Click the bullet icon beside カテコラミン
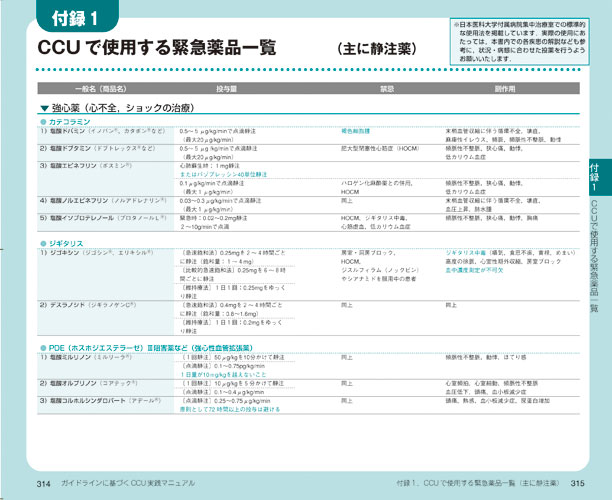Screen dimensions: 612x500 [x=44, y=122]
